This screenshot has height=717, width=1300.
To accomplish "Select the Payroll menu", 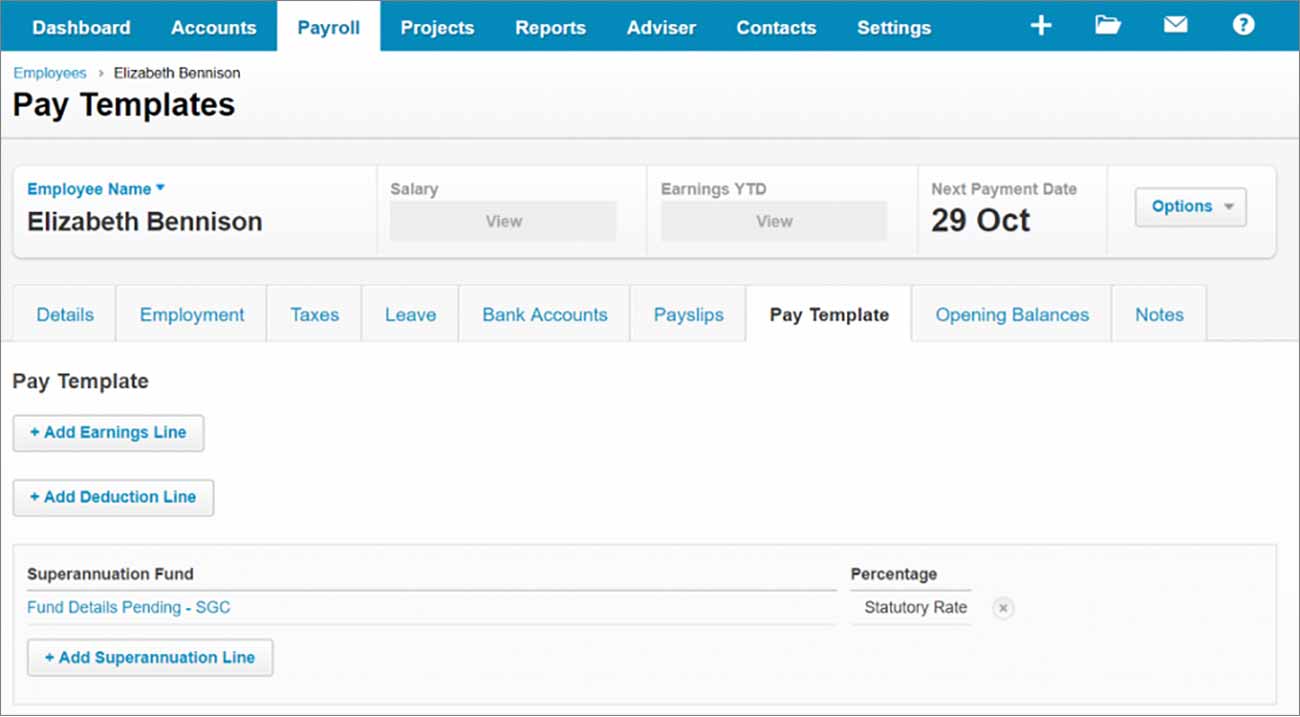I will pos(328,27).
